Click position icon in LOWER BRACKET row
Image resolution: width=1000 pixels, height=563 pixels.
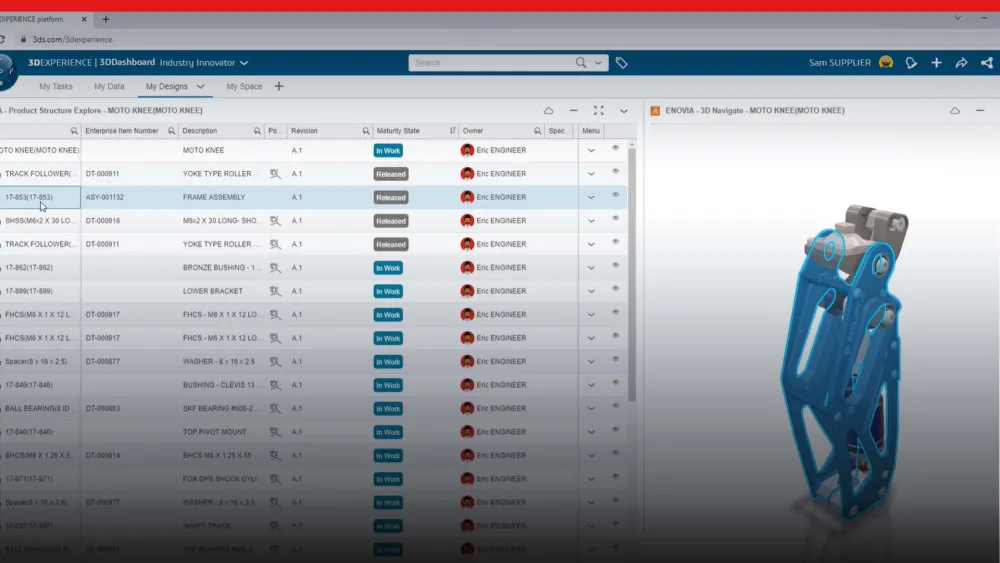274,291
